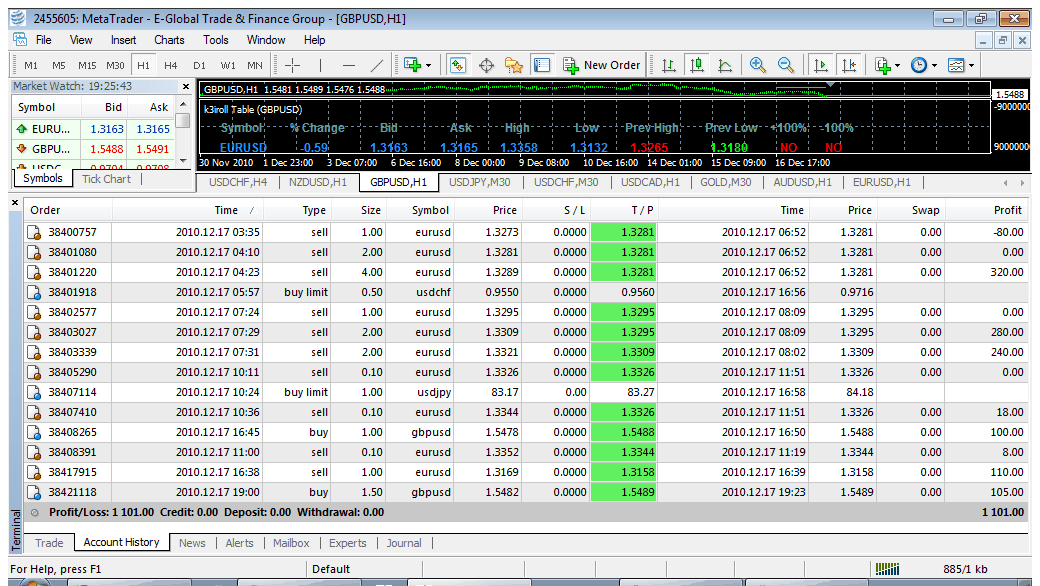This screenshot has height=586, width=1040.
Task: Open the Tick Chart tab
Action: [106, 179]
